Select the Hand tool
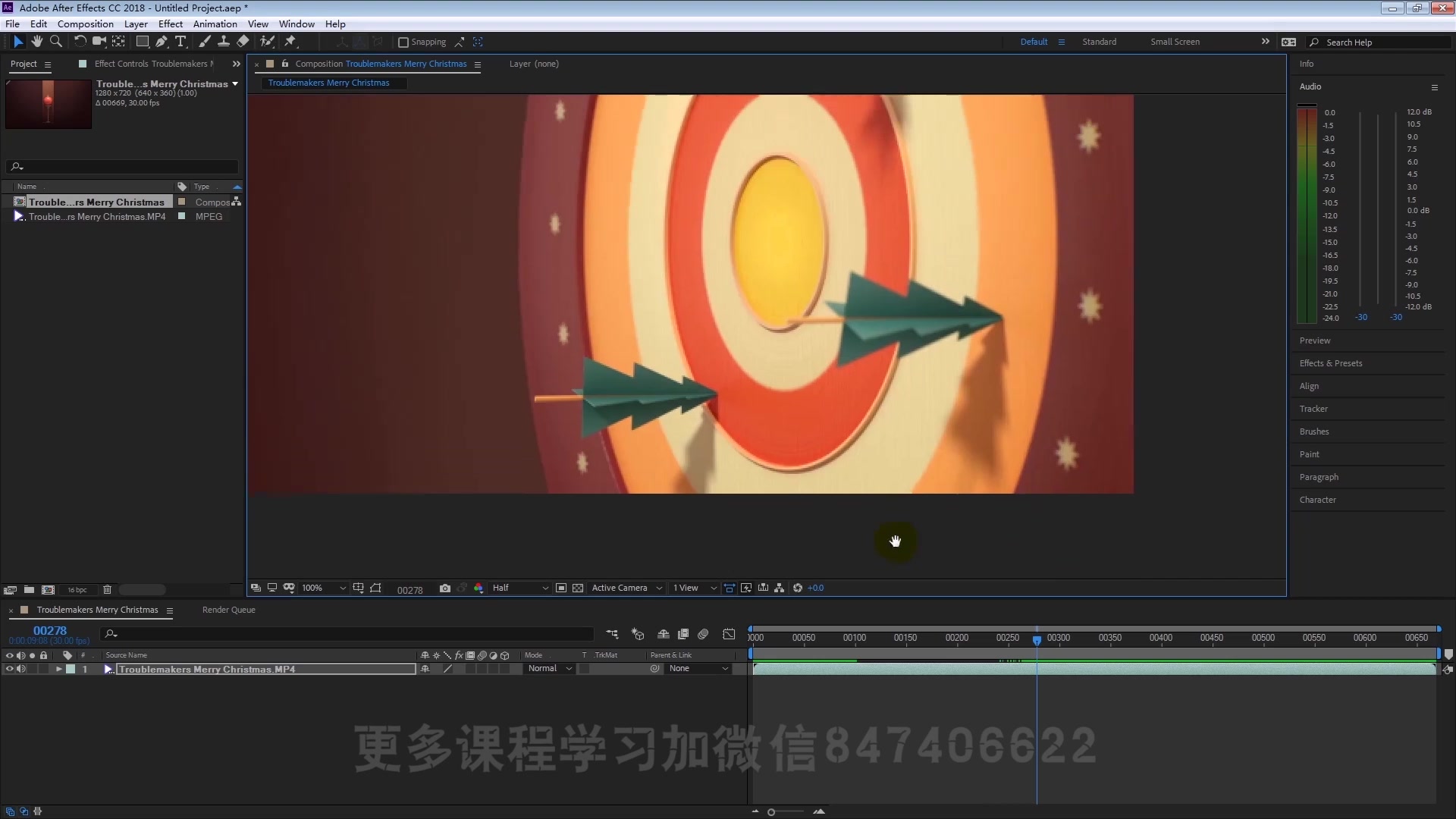 [x=37, y=42]
